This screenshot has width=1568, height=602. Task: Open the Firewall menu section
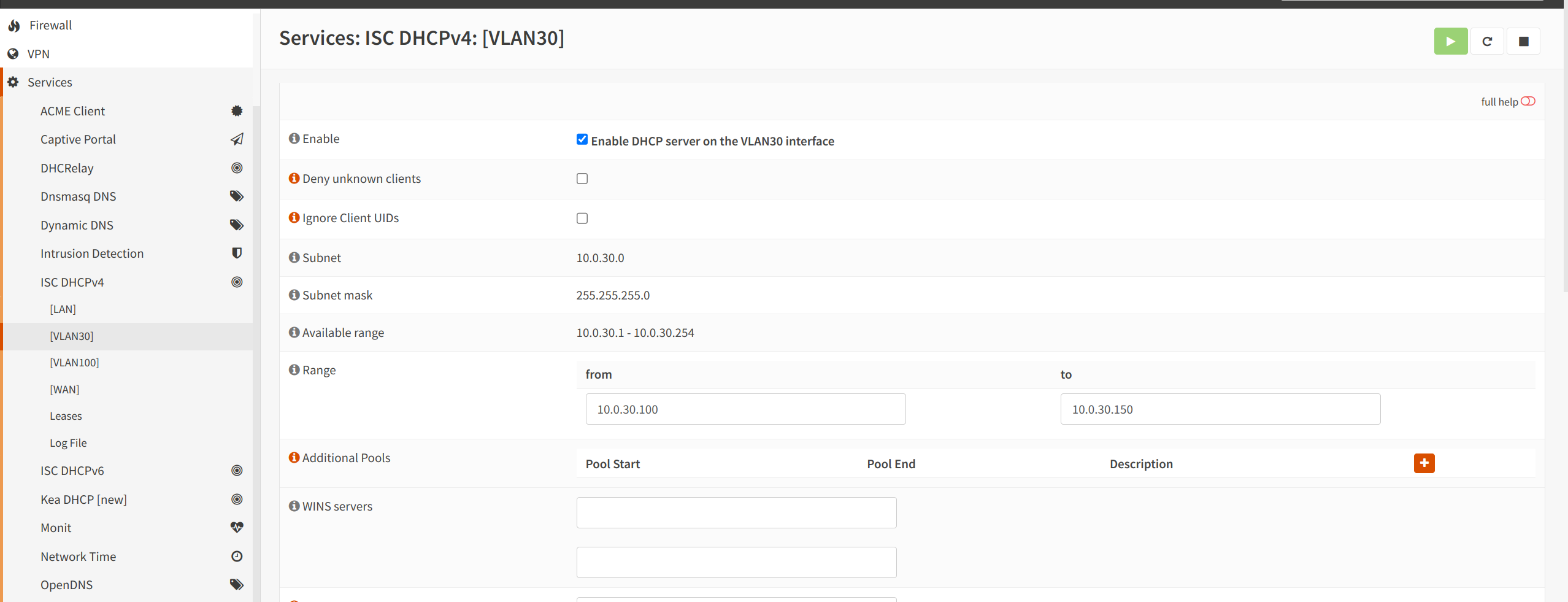coord(50,25)
